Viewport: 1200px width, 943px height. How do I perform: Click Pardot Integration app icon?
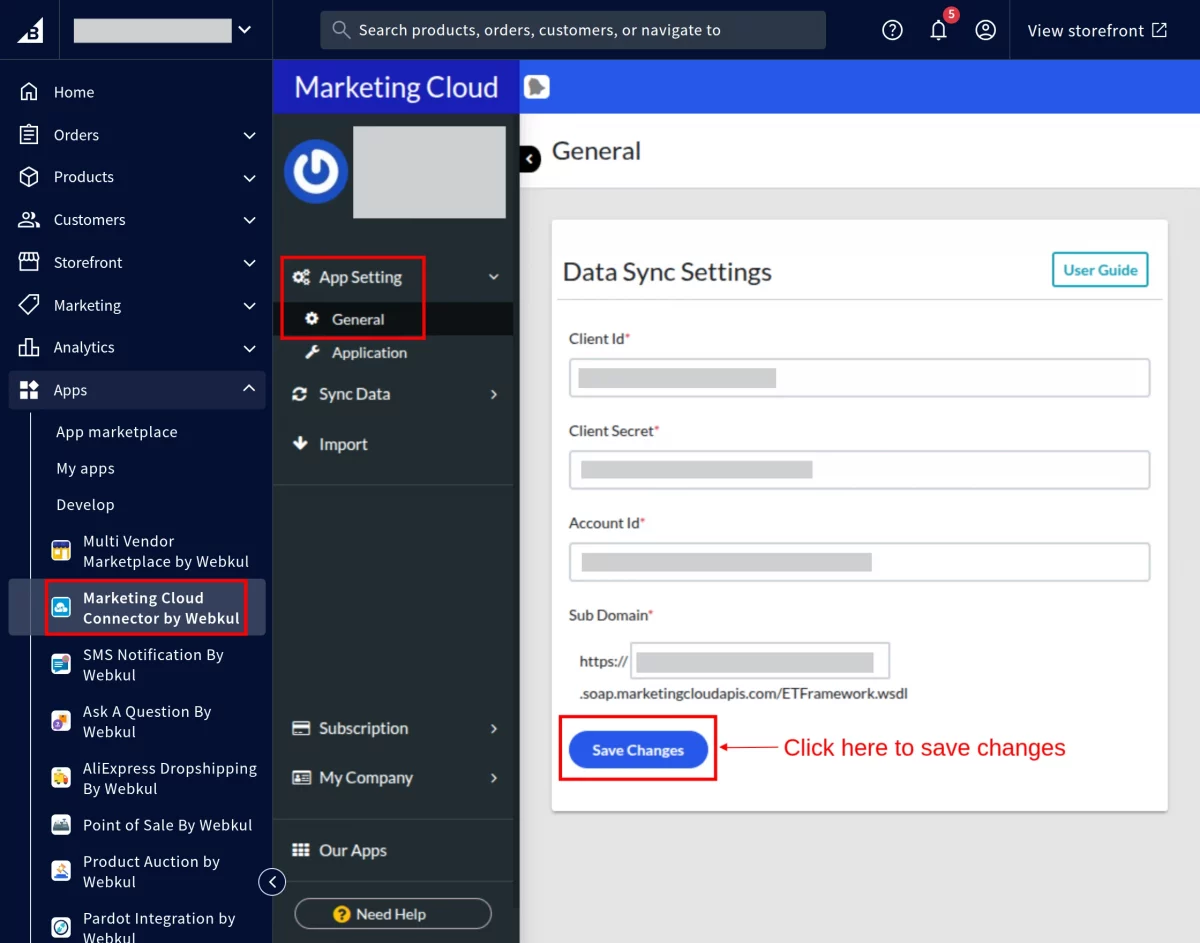[x=62, y=928]
